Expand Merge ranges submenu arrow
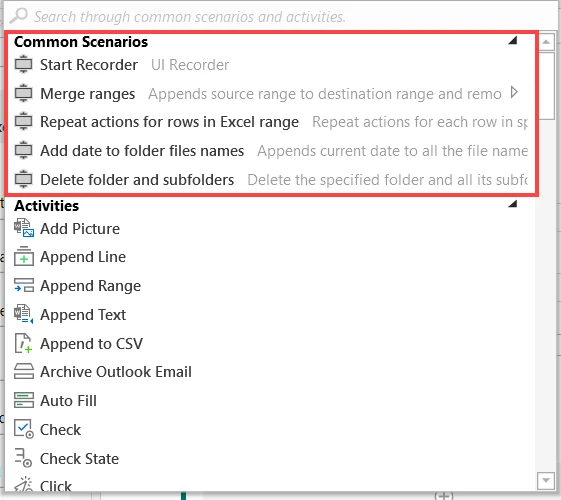This screenshot has width=561, height=500. pyautogui.click(x=514, y=93)
